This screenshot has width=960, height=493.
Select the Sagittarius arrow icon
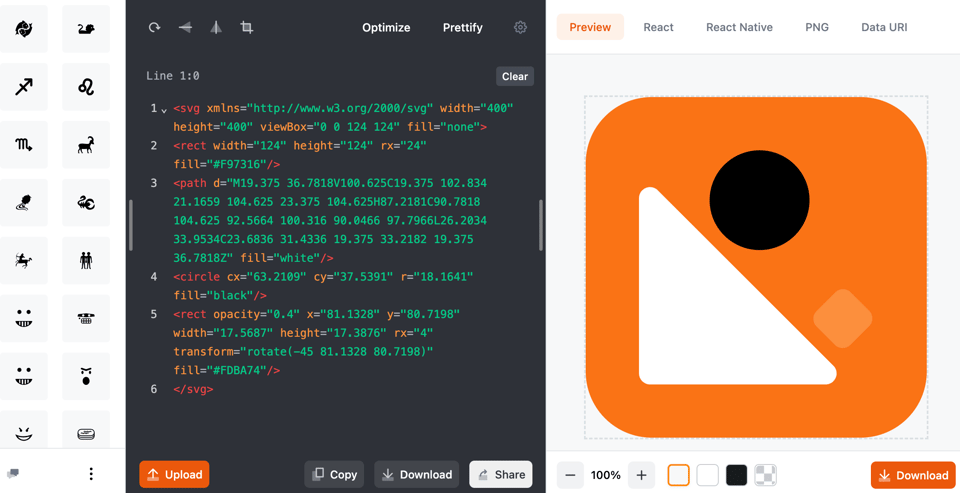[x=24, y=87]
